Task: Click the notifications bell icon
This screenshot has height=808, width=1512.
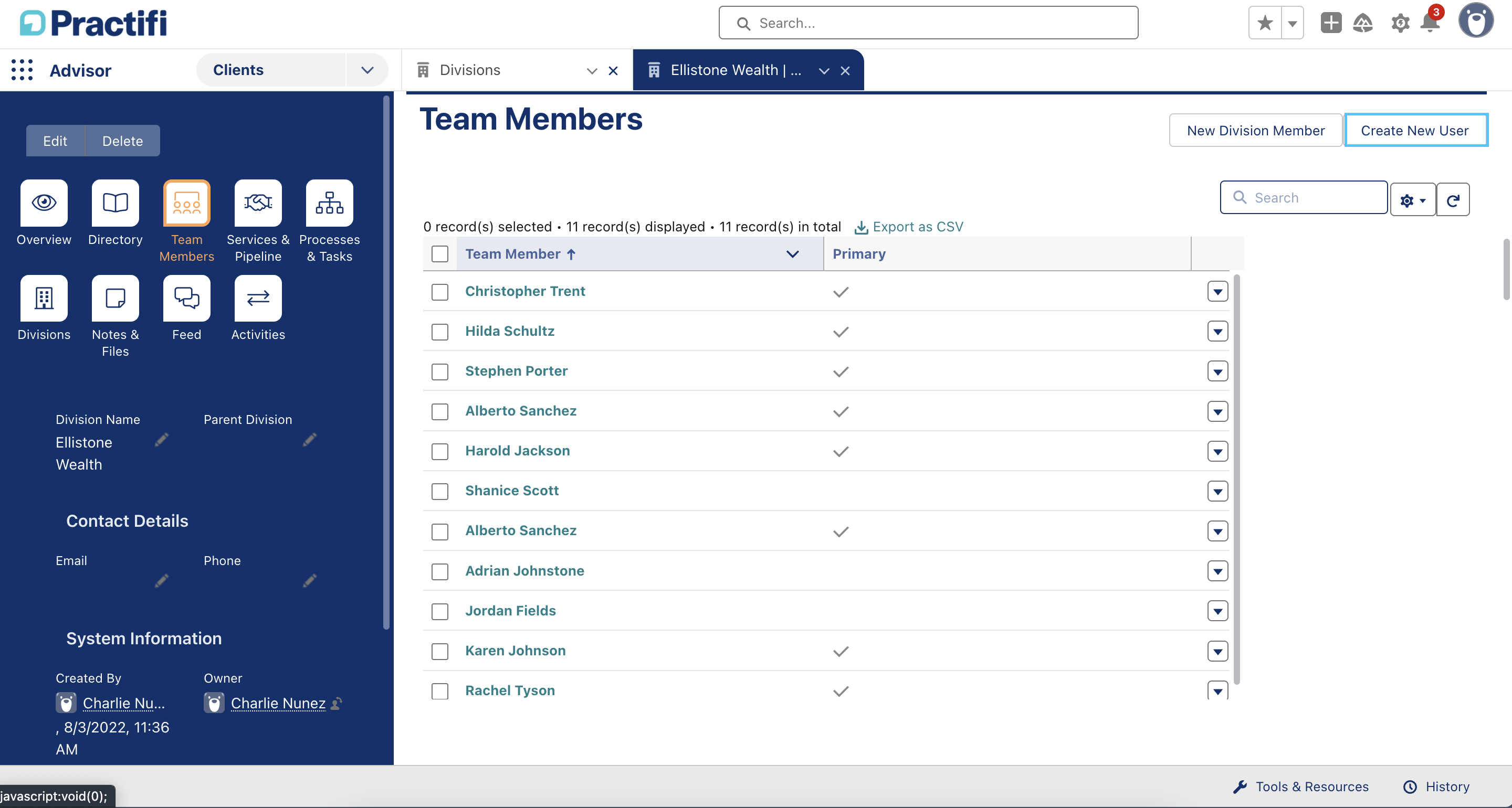Action: 1430,24
